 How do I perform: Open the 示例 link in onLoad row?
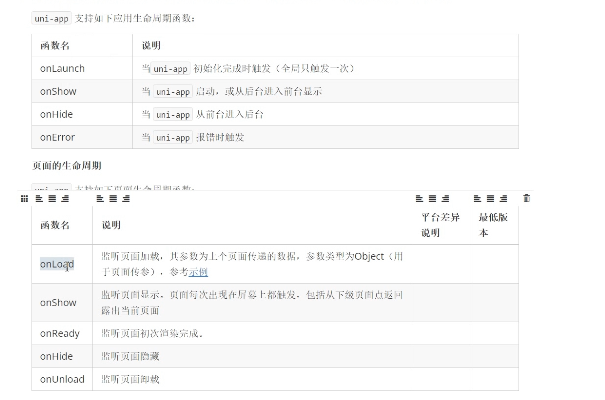pos(198,272)
